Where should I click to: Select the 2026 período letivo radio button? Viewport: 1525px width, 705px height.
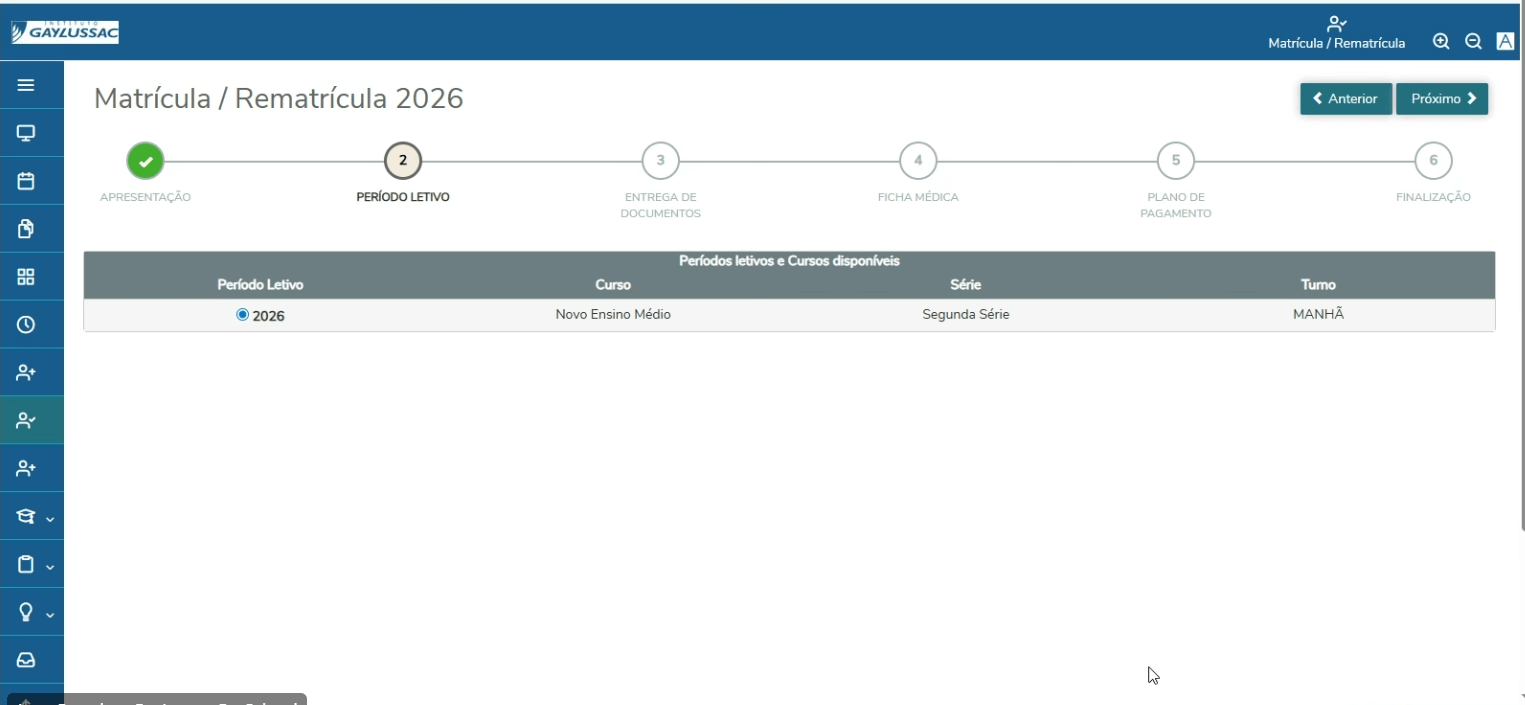tap(242, 315)
